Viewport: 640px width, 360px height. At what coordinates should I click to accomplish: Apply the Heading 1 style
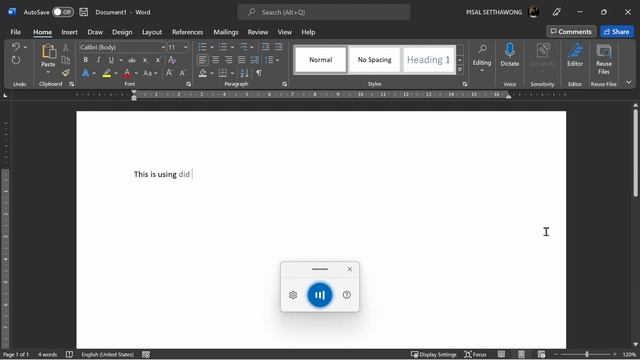429,60
